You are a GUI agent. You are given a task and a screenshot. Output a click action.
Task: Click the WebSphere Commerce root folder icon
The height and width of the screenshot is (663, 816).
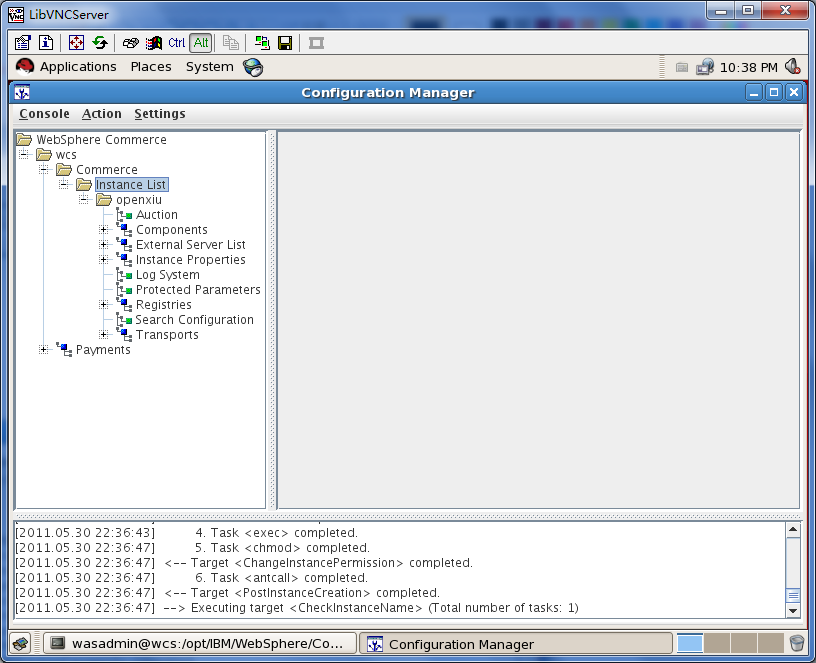[24, 139]
